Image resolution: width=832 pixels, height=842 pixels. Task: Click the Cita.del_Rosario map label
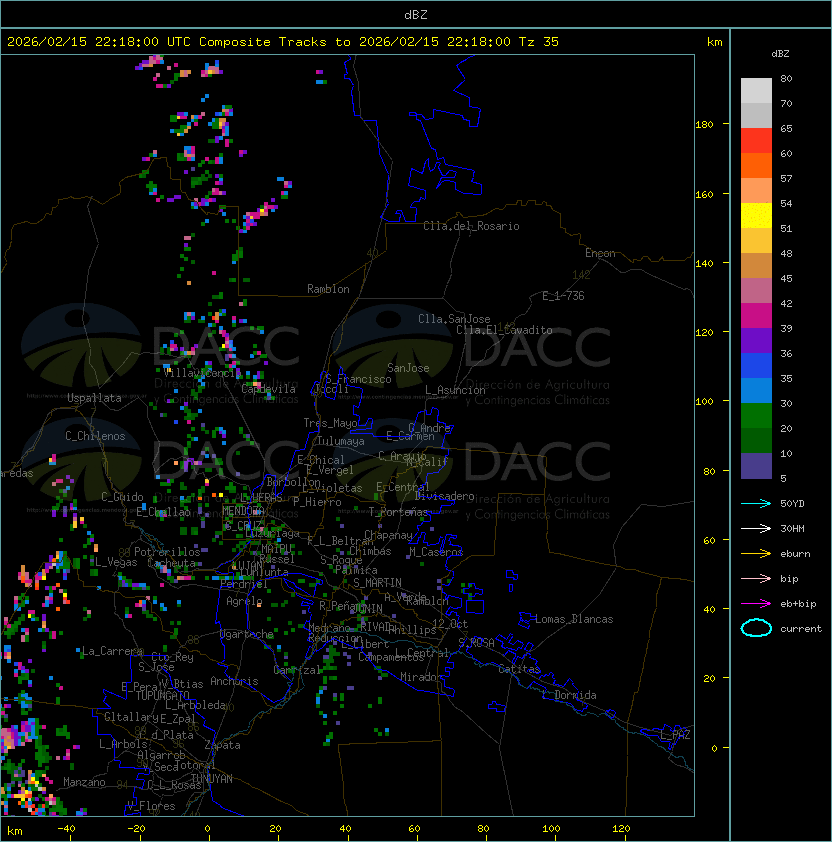(x=471, y=226)
